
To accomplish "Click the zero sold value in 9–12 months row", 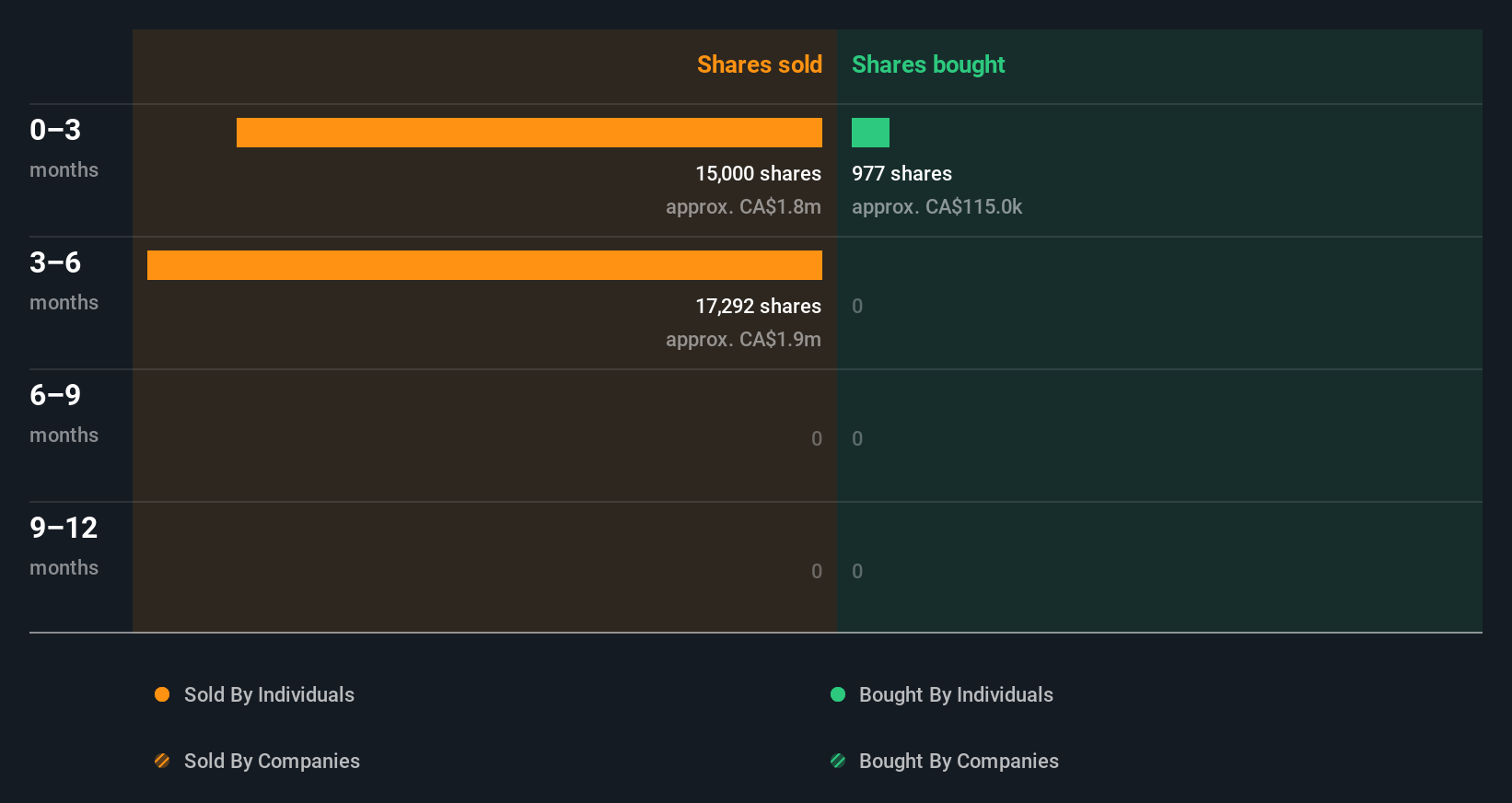I will point(817,571).
